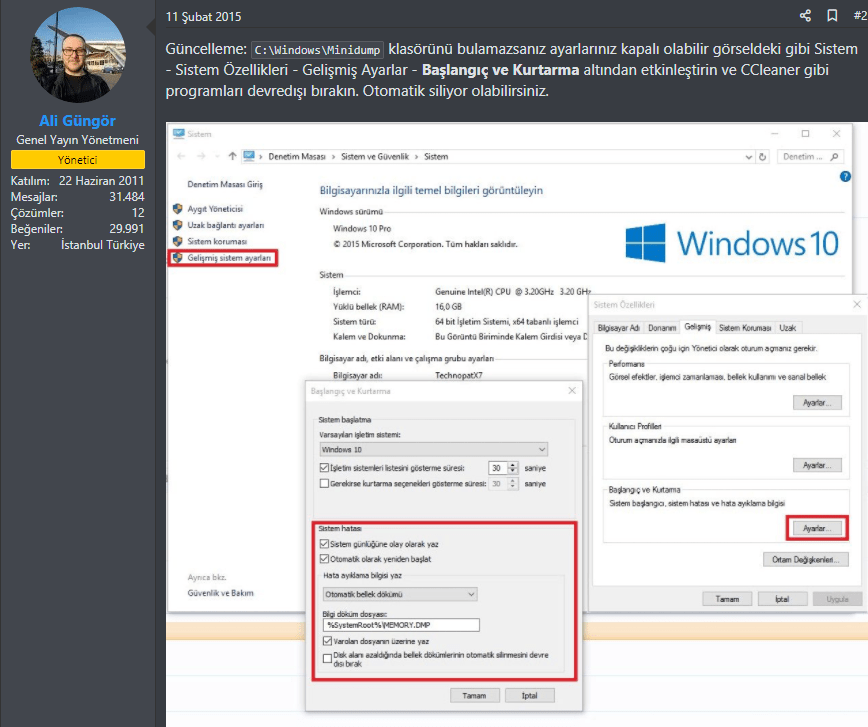Click the up arrow in Sistem window
868x727 pixels.
(232, 157)
